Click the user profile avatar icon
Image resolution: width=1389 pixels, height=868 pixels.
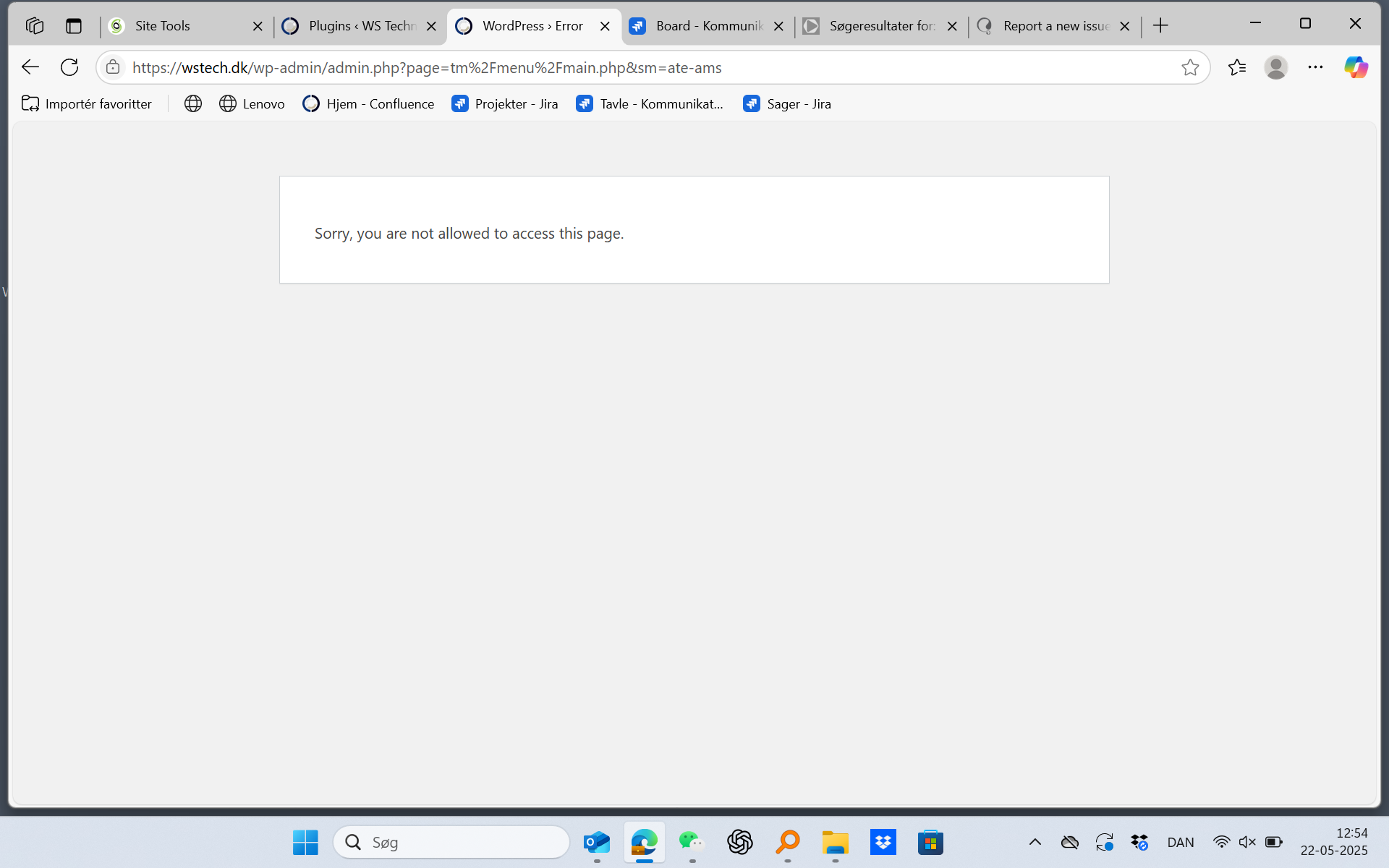click(1275, 67)
